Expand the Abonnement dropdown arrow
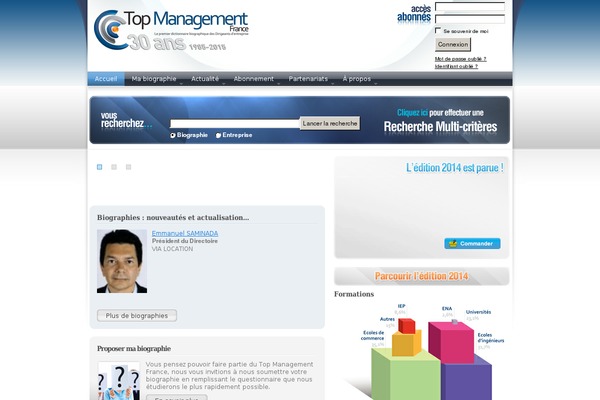 pos(278,83)
